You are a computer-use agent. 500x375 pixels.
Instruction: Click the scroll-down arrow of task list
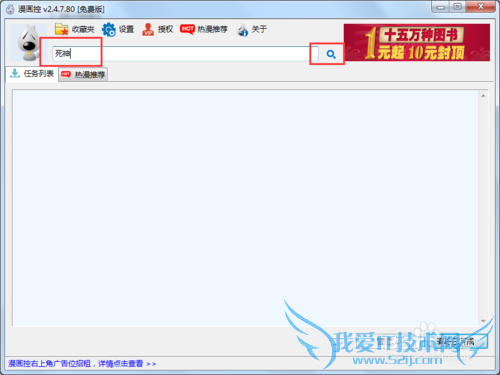point(483,321)
